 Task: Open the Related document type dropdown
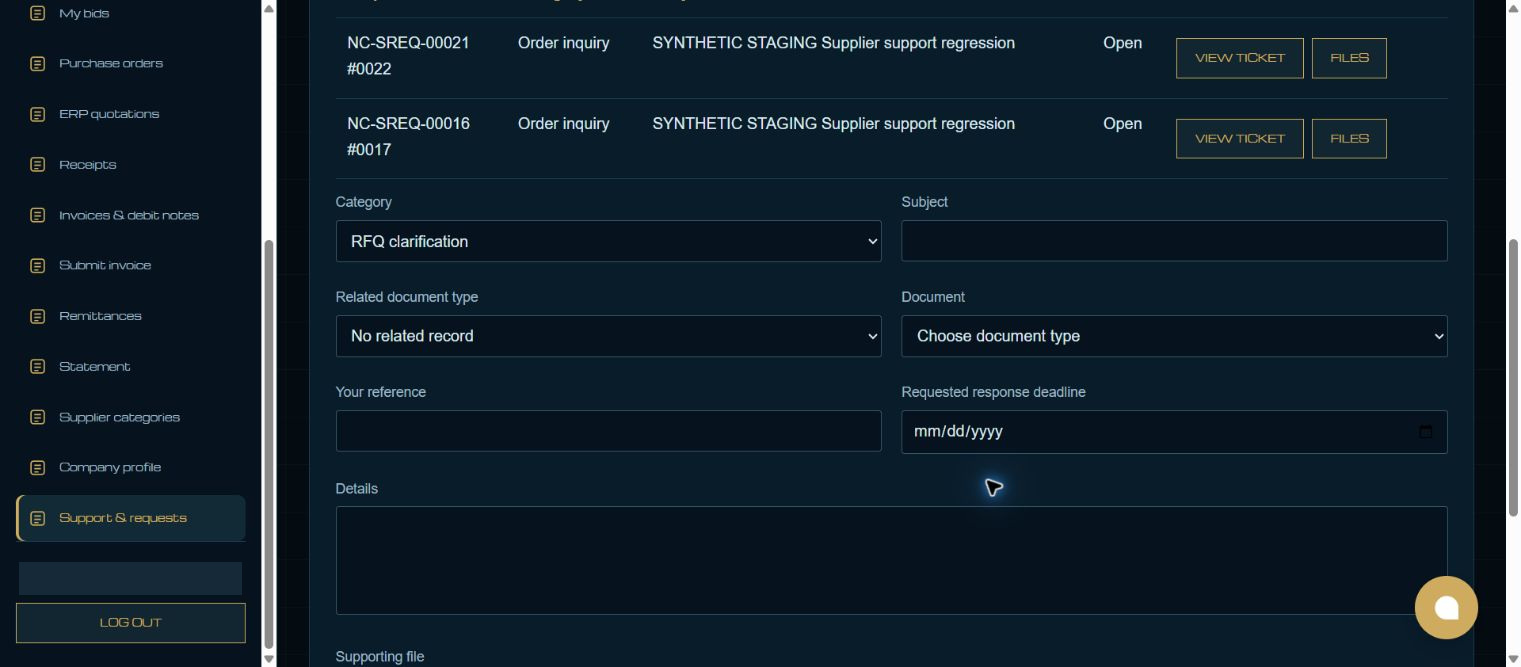[x=608, y=336]
